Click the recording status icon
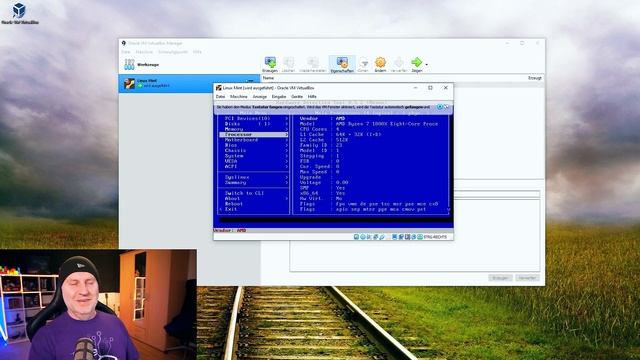The image size is (640, 360). [401, 237]
